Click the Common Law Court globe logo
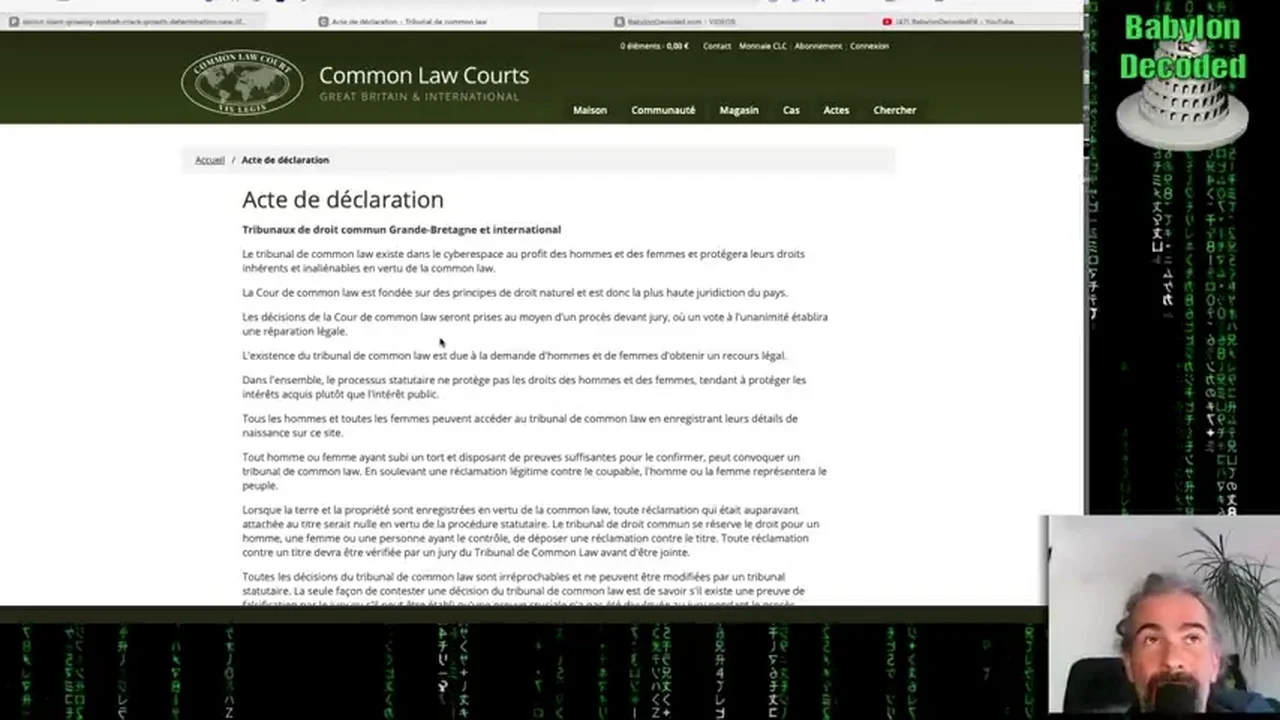This screenshot has width=1280, height=720. [242, 82]
